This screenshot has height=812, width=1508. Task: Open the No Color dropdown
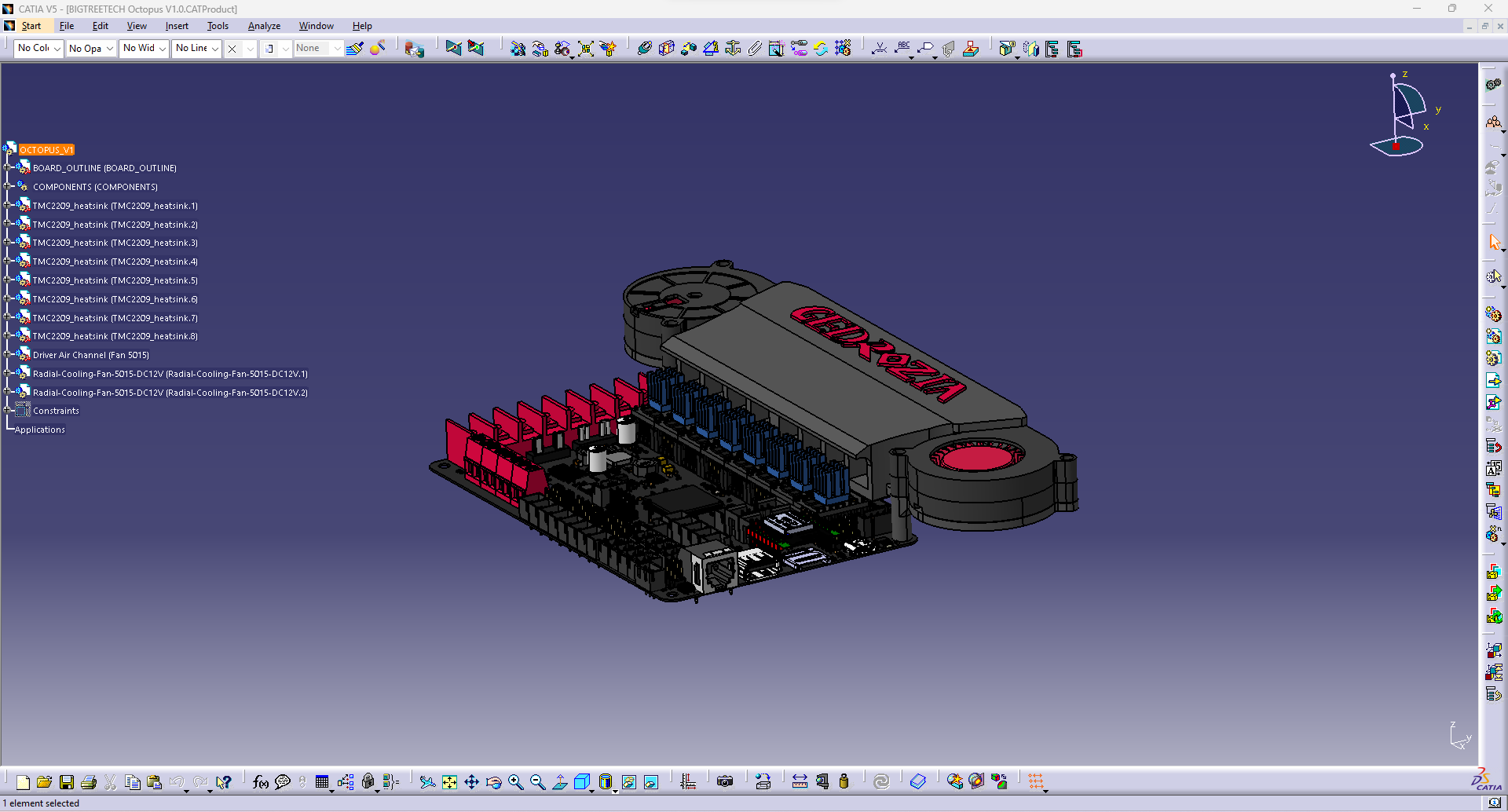(x=38, y=49)
